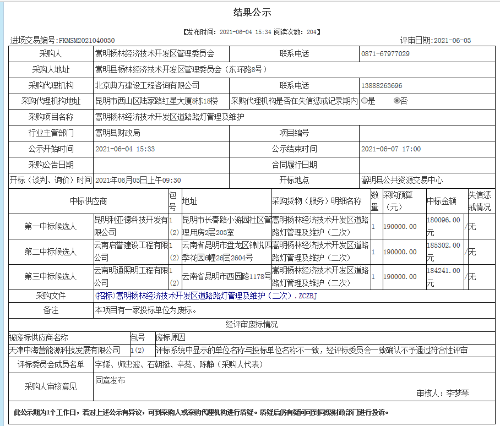
Task: Click the '经评审废标情况' section heading
Action: point(252,325)
